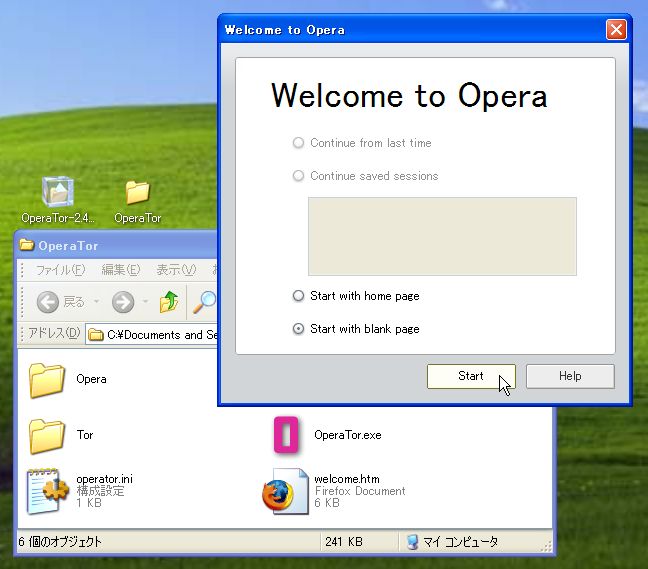Go up one folder level in Explorer

point(169,302)
